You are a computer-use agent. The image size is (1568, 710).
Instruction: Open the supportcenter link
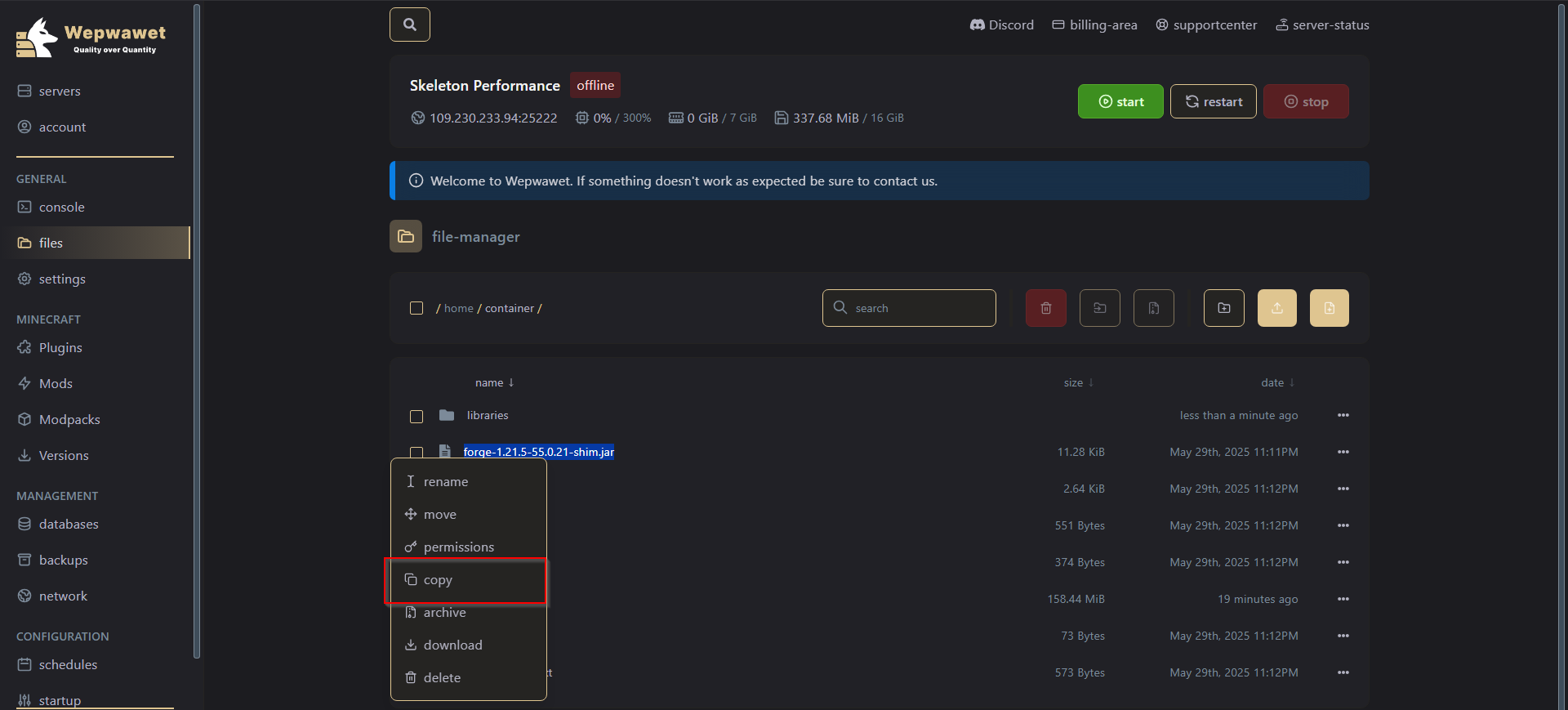[1206, 25]
